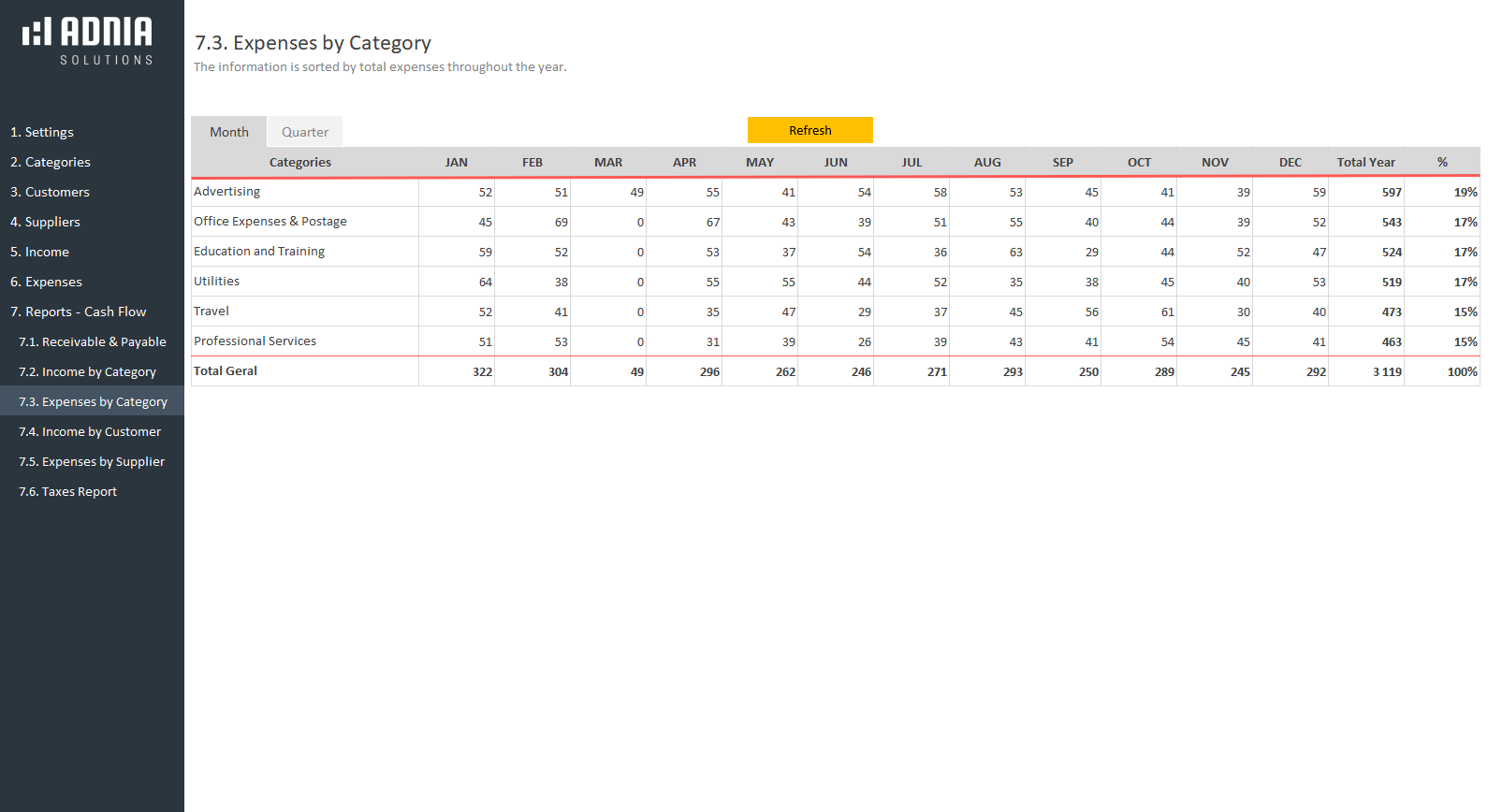
Task: Go to the Categories page
Action: tap(51, 162)
